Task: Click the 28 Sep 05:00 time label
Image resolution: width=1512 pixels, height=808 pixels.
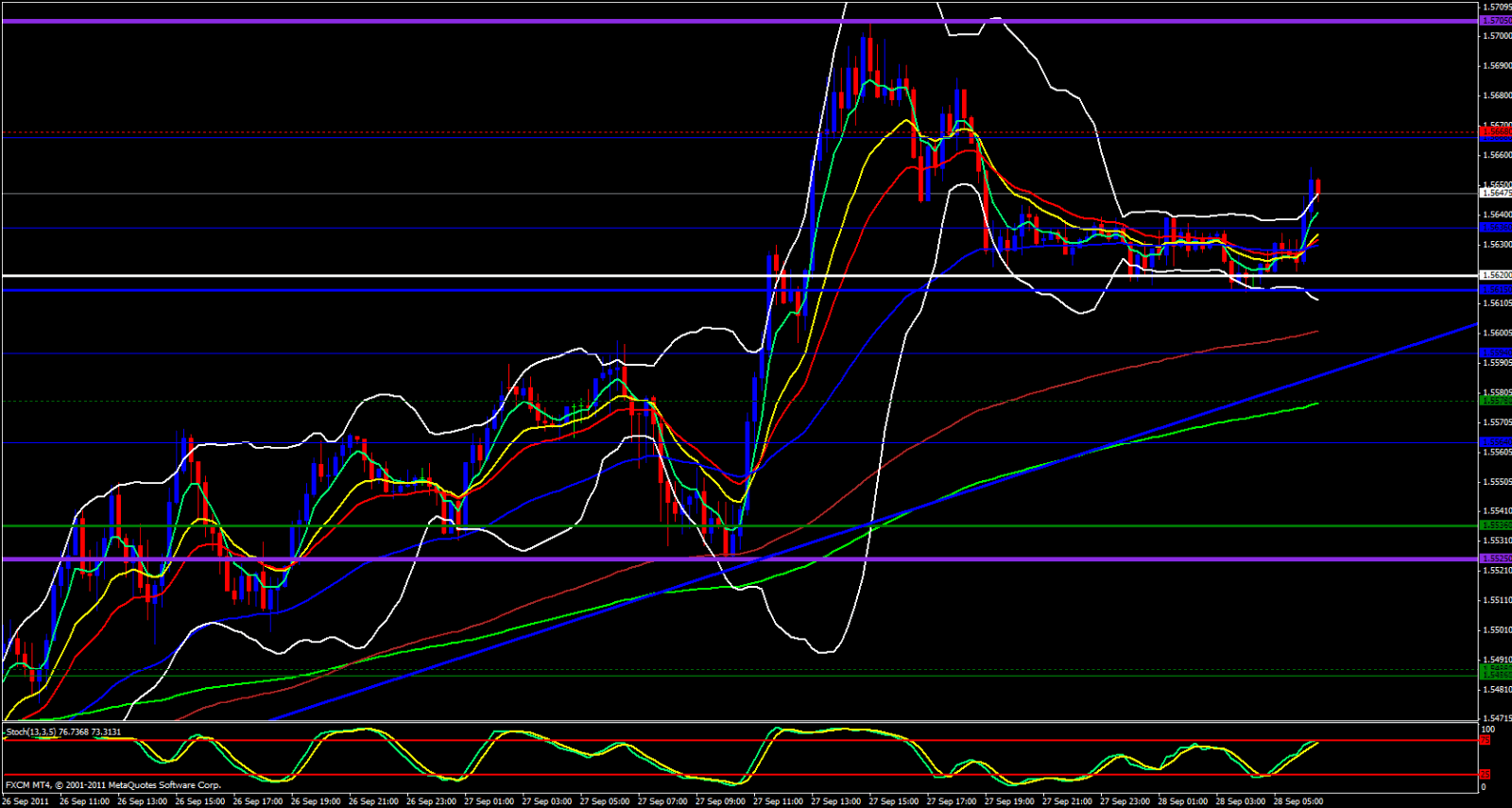Action: [x=1298, y=801]
